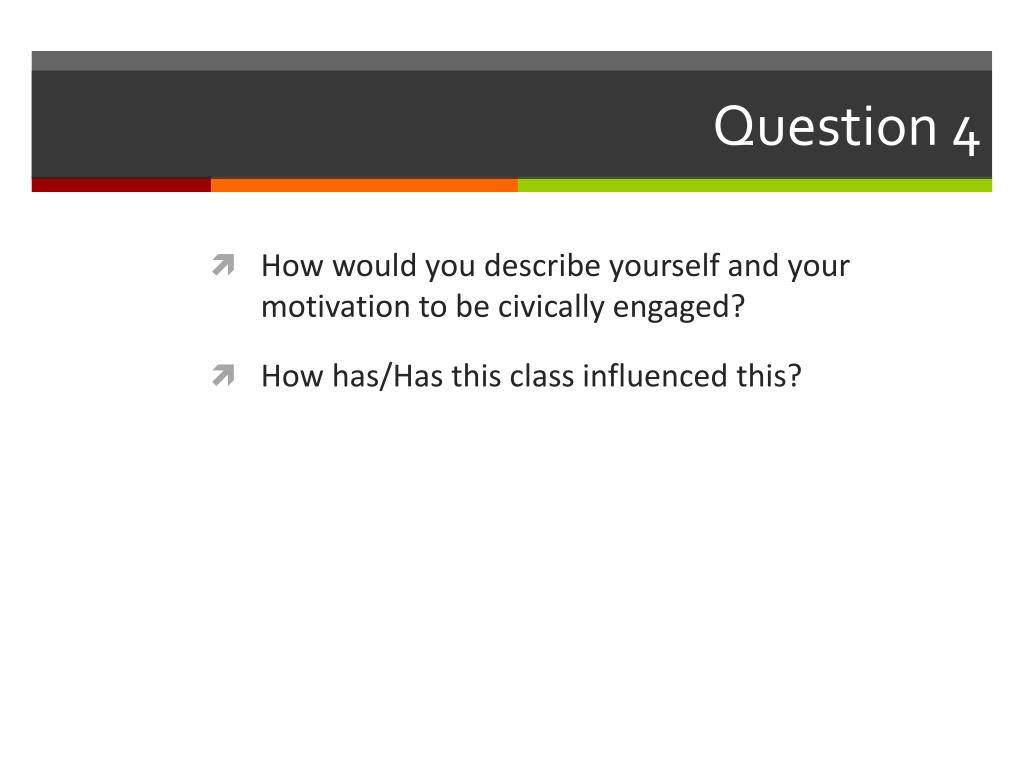1024x768 pixels.
Task: Click the line 'How would you describe yourself and your'
Action: coord(555,266)
